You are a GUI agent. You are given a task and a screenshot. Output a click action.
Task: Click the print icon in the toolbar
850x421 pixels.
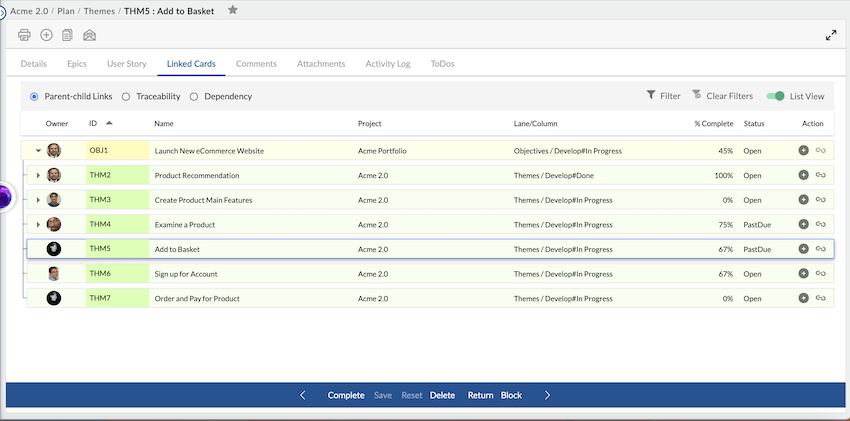pos(24,35)
